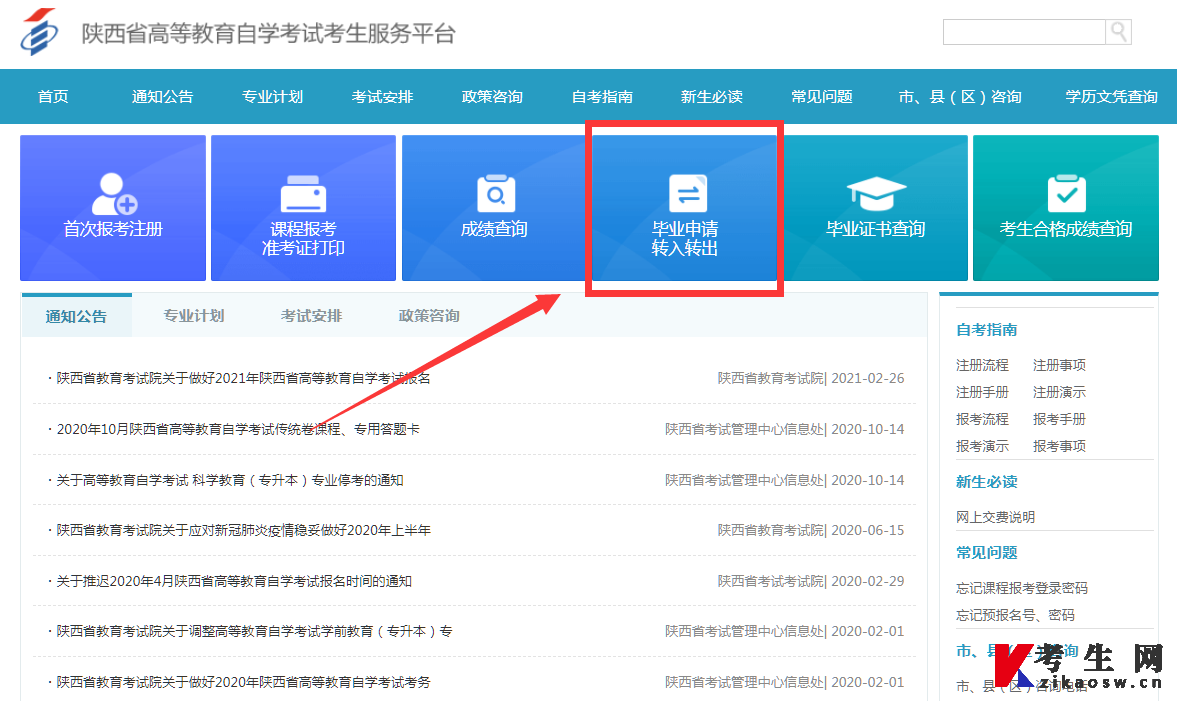Select the 通知公告 tab in the news panel
Screen dimensions: 1177x701
pos(76,317)
